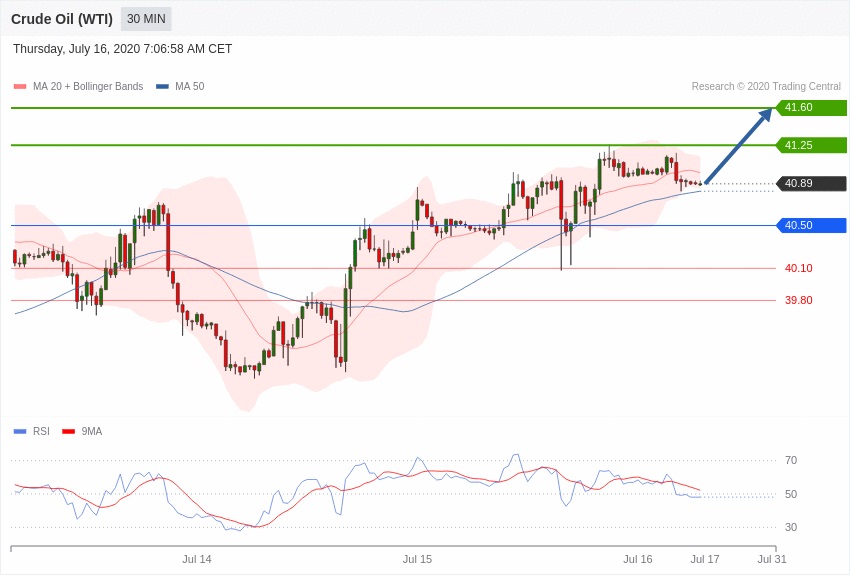Select the Jul 16 time axis label
The image size is (850, 576).
click(x=637, y=559)
